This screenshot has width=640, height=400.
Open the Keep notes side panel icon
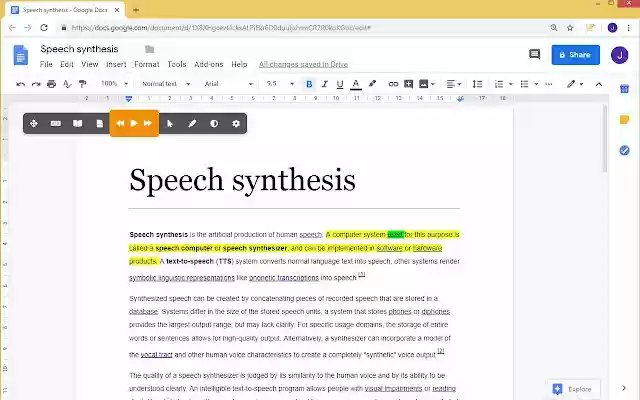pyautogui.click(x=624, y=120)
